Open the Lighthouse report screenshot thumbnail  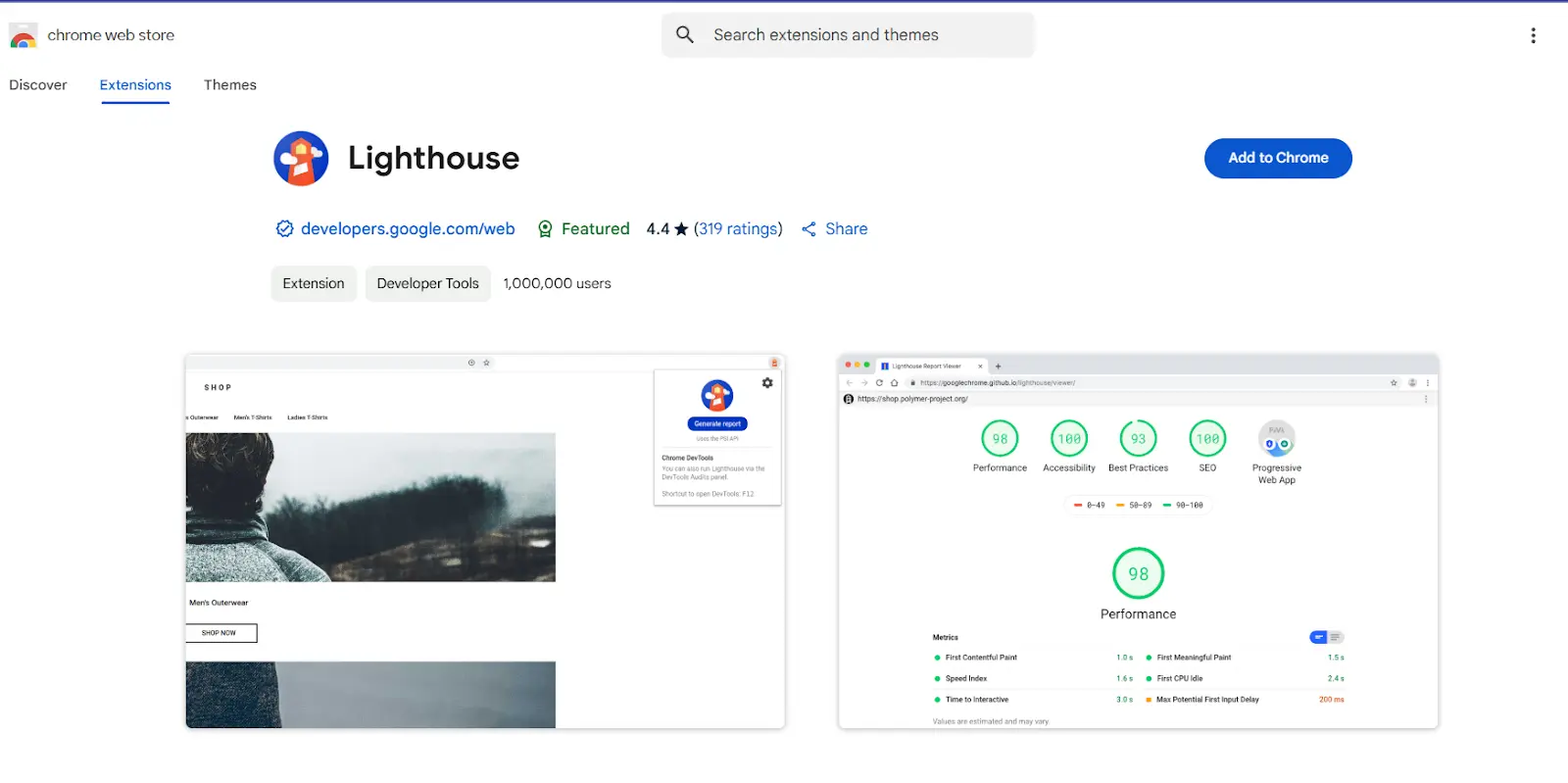[1138, 541]
